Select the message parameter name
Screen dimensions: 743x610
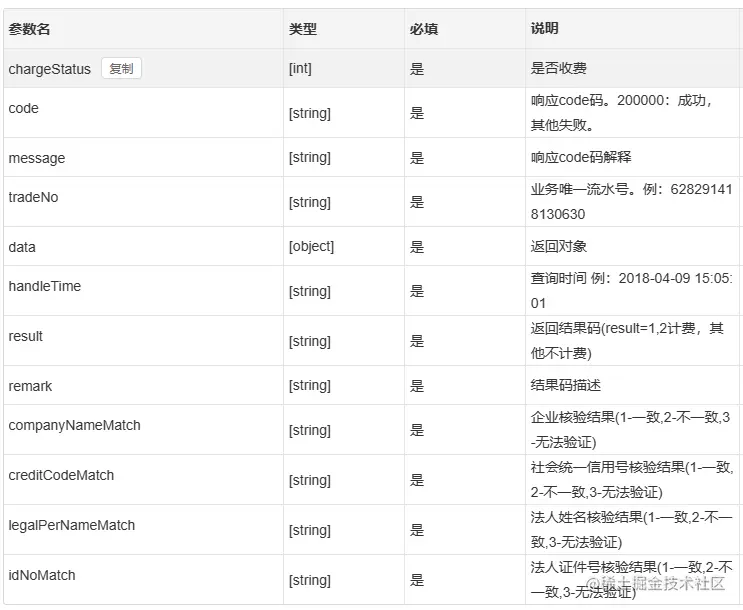[x=37, y=158]
